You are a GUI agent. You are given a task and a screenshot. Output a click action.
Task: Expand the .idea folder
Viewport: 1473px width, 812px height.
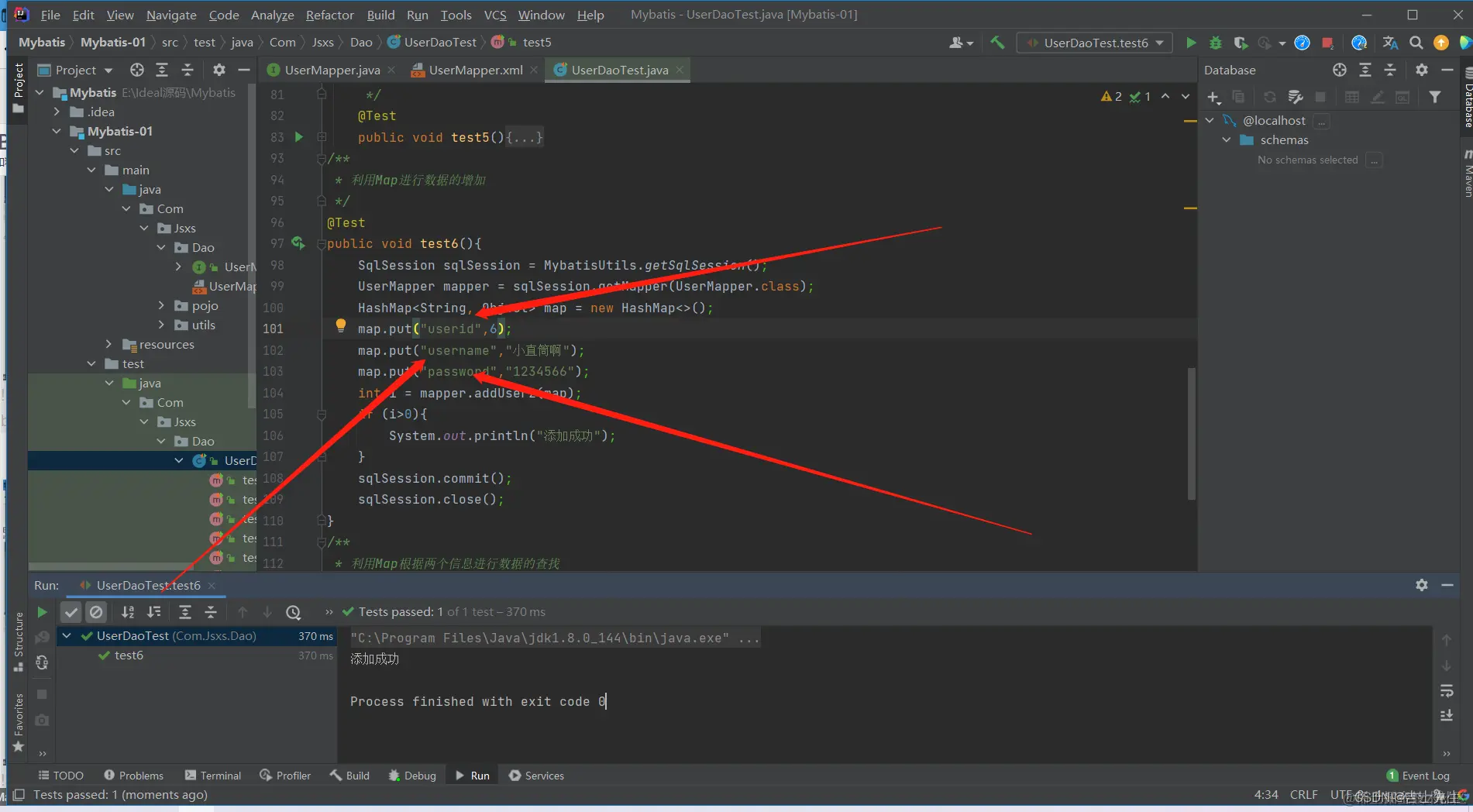[57, 112]
